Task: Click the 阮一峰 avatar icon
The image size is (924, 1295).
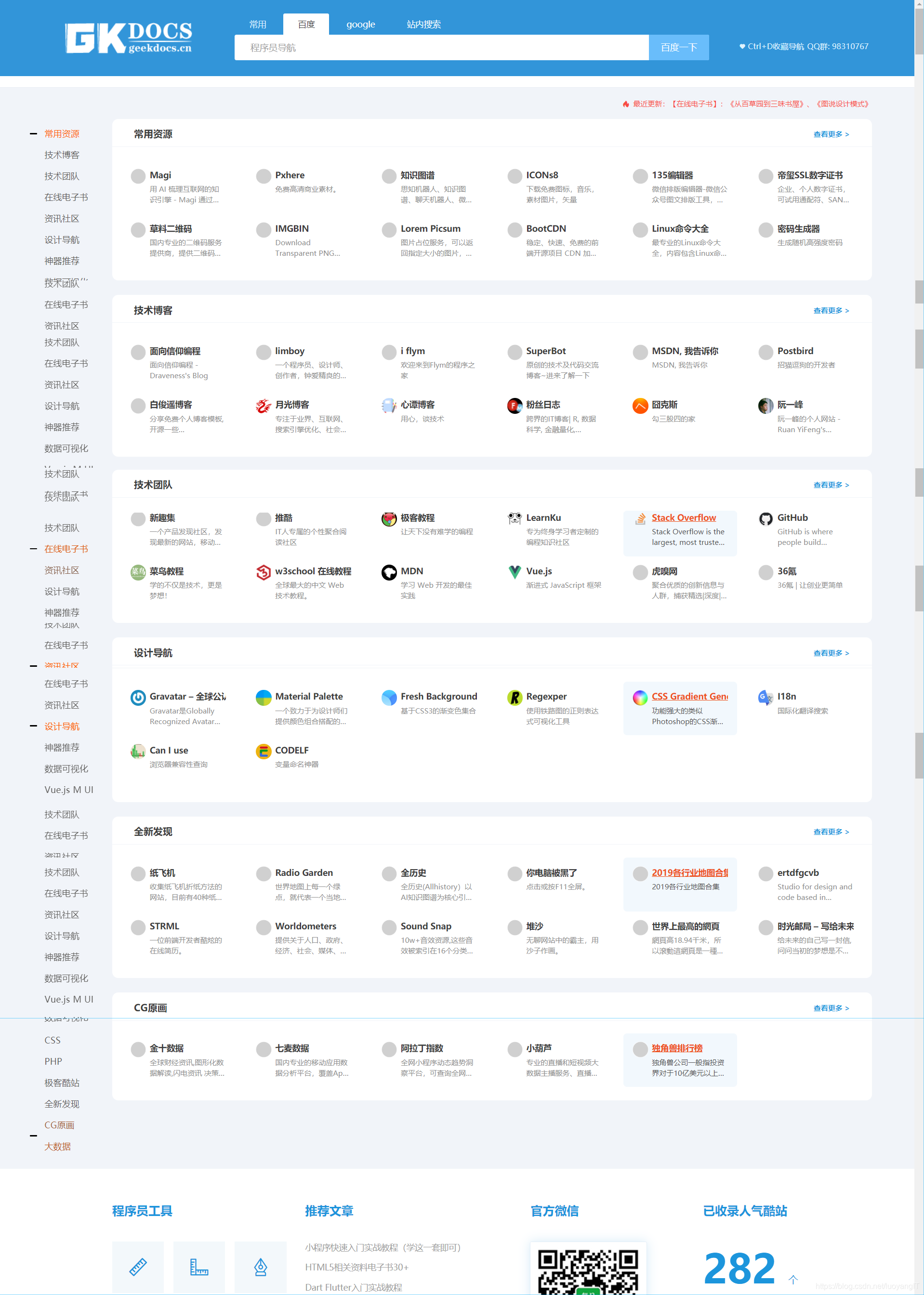Action: tap(766, 406)
